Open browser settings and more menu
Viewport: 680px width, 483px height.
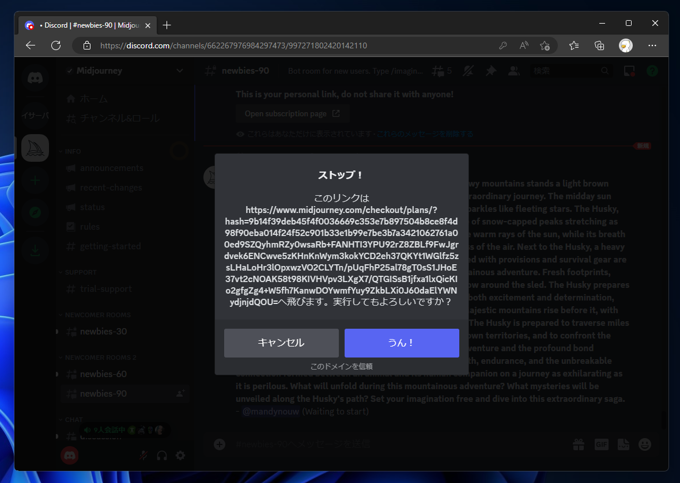click(652, 46)
